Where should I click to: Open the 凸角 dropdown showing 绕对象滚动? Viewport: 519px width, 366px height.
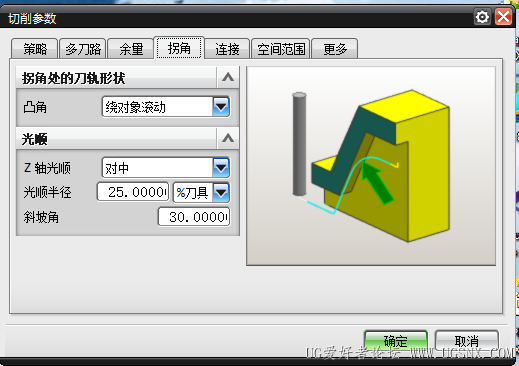coord(166,107)
